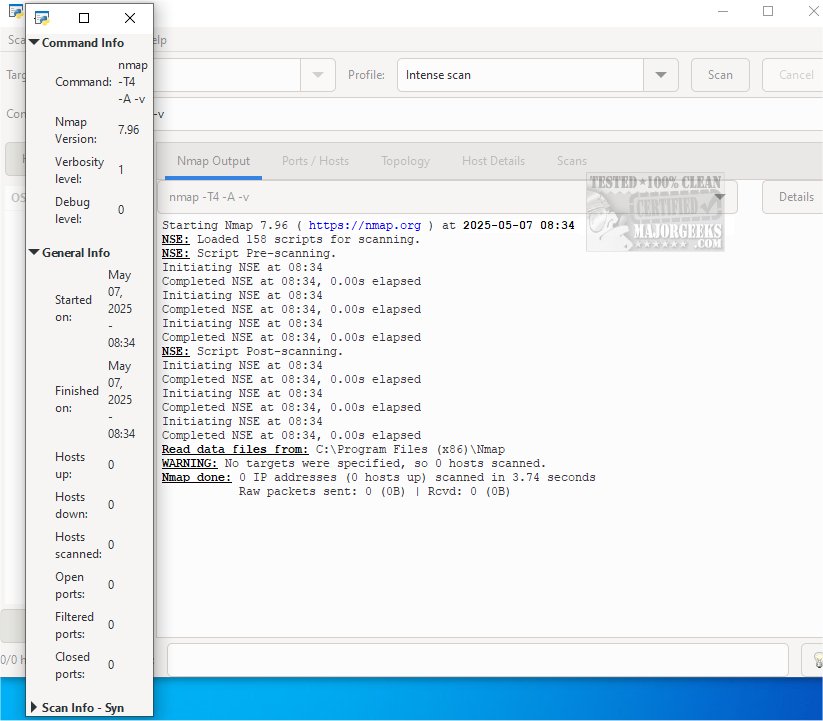
Task: Click the 'Read data files from:' output text
Action: click(235, 449)
